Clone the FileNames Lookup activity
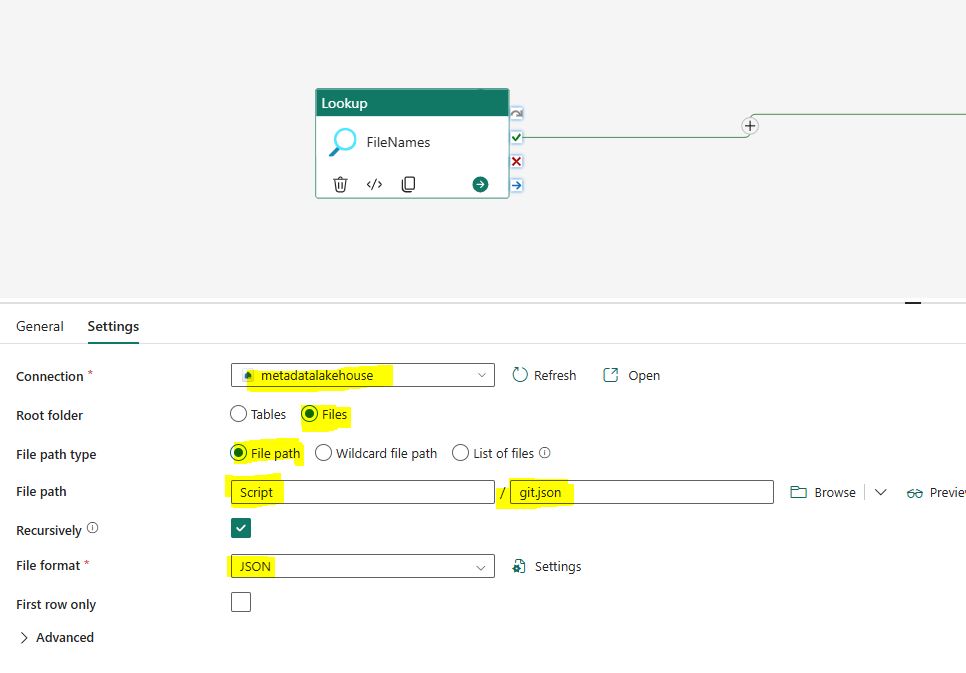 tap(408, 184)
